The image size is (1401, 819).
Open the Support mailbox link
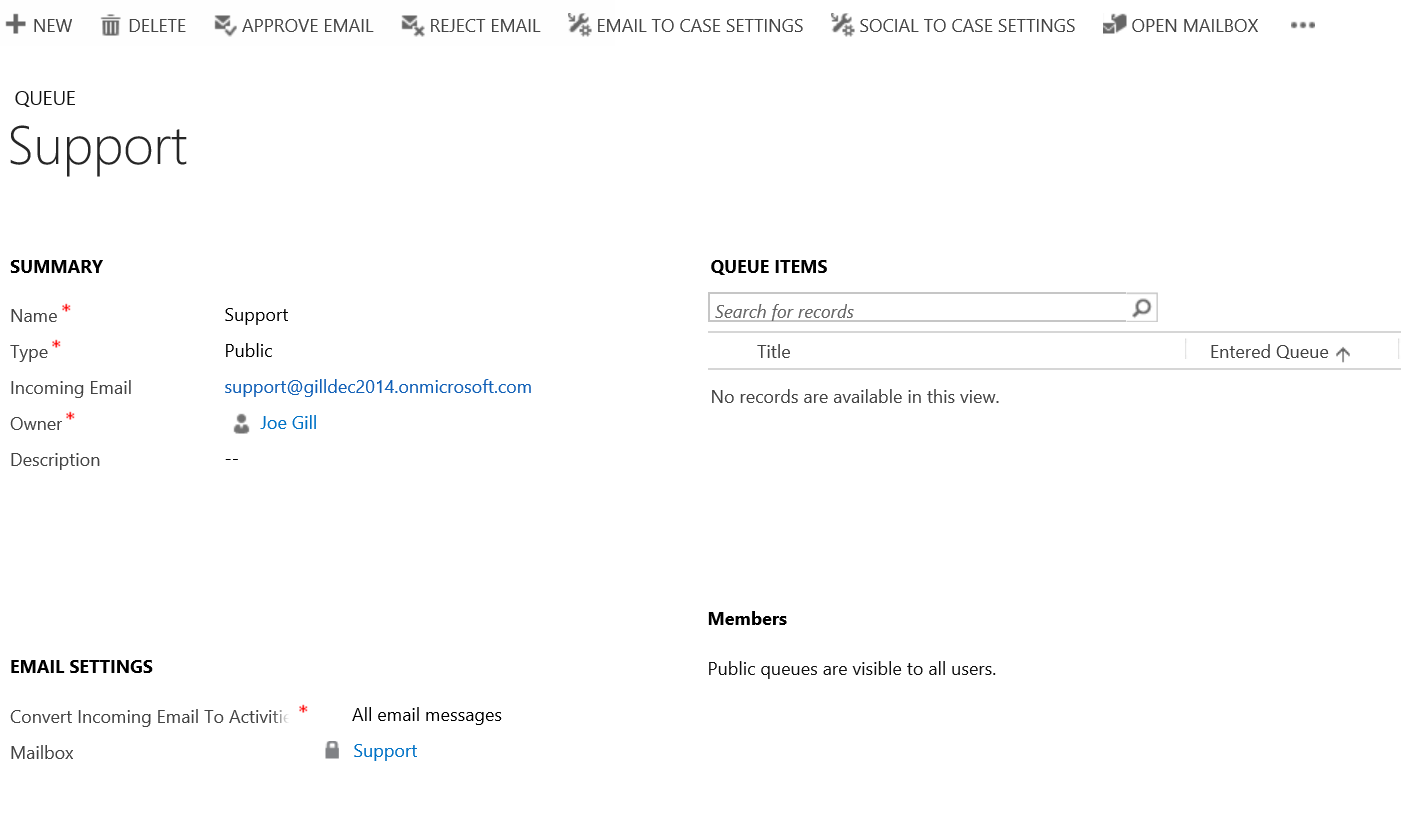coord(384,750)
